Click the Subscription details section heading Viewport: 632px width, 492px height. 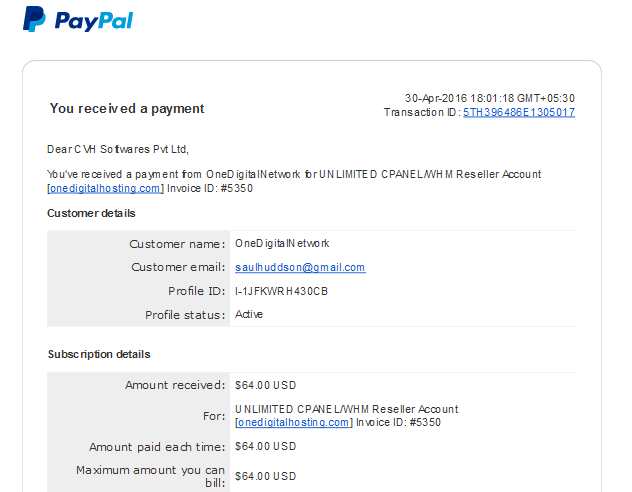(99, 354)
